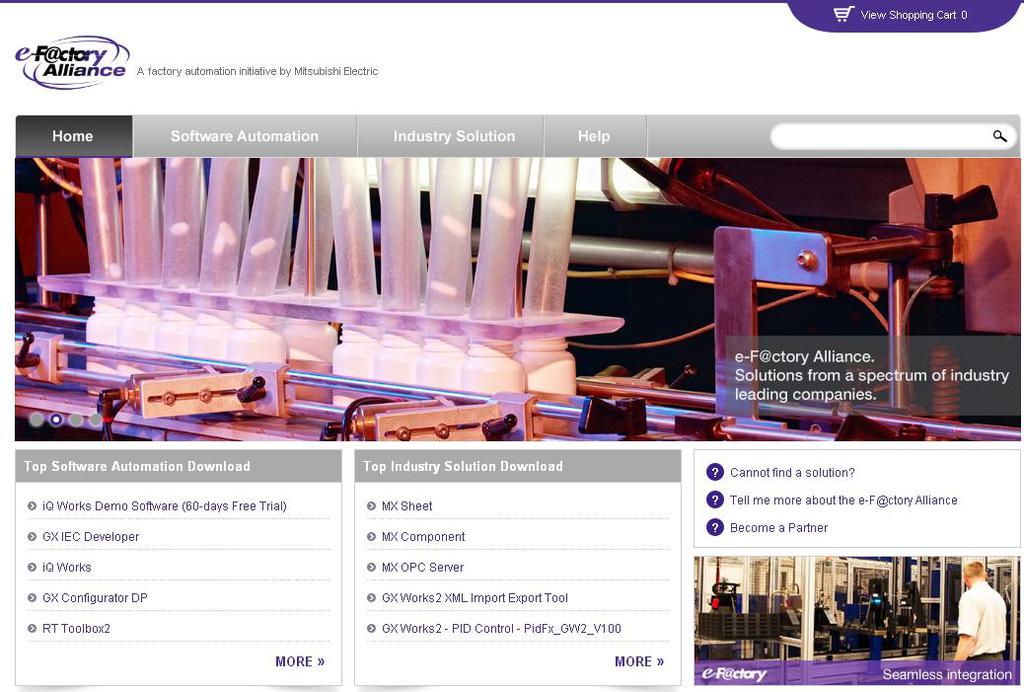
Task: Open MX OPC Server download
Action: click(423, 567)
